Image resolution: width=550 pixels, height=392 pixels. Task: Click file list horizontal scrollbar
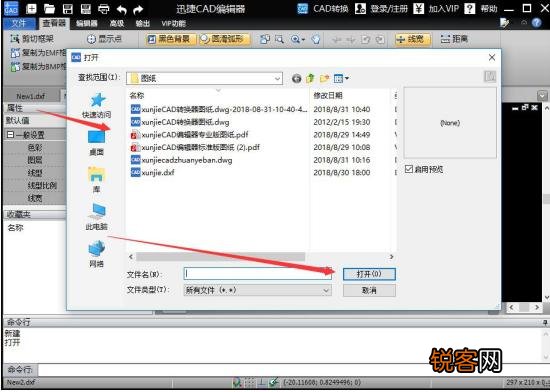click(221, 257)
